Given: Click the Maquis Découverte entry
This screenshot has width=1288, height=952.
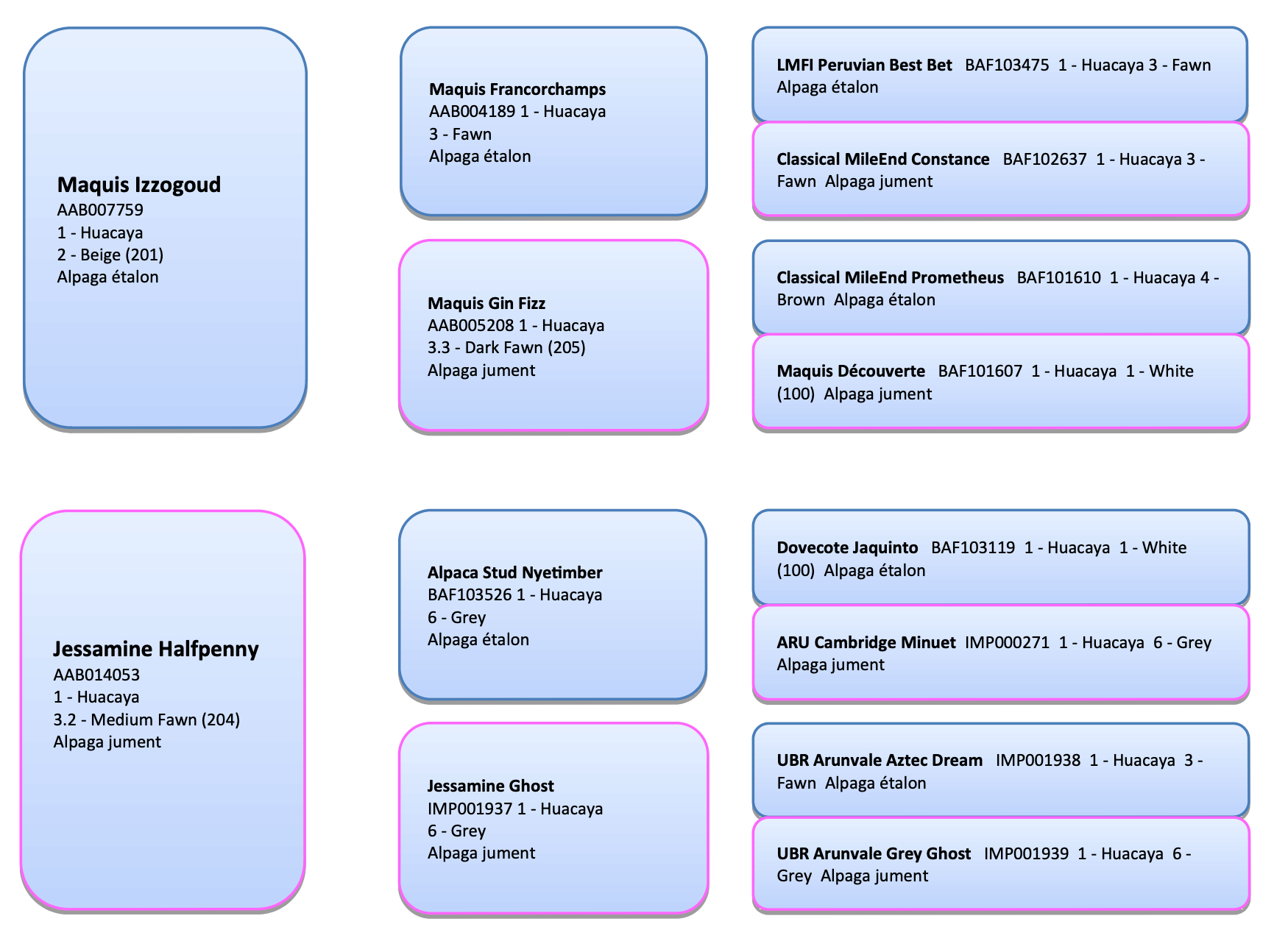Looking at the screenshot, I should tap(999, 382).
